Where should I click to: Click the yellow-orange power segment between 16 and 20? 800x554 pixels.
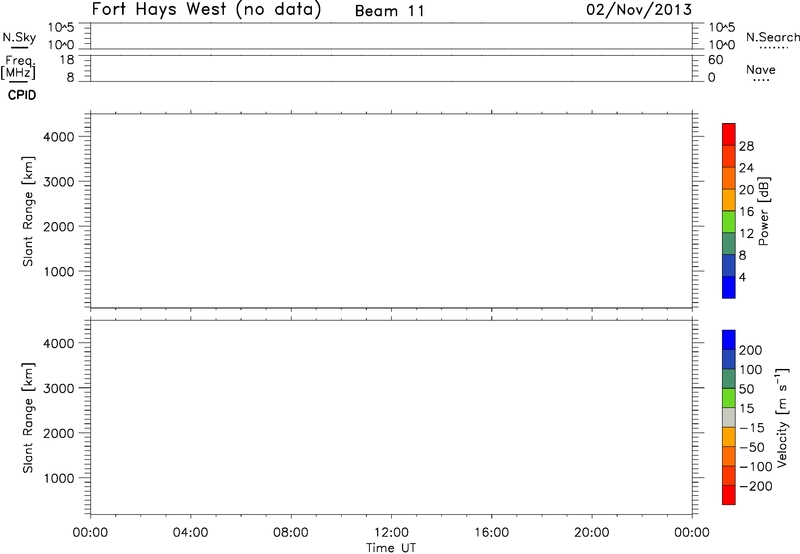[729, 200]
